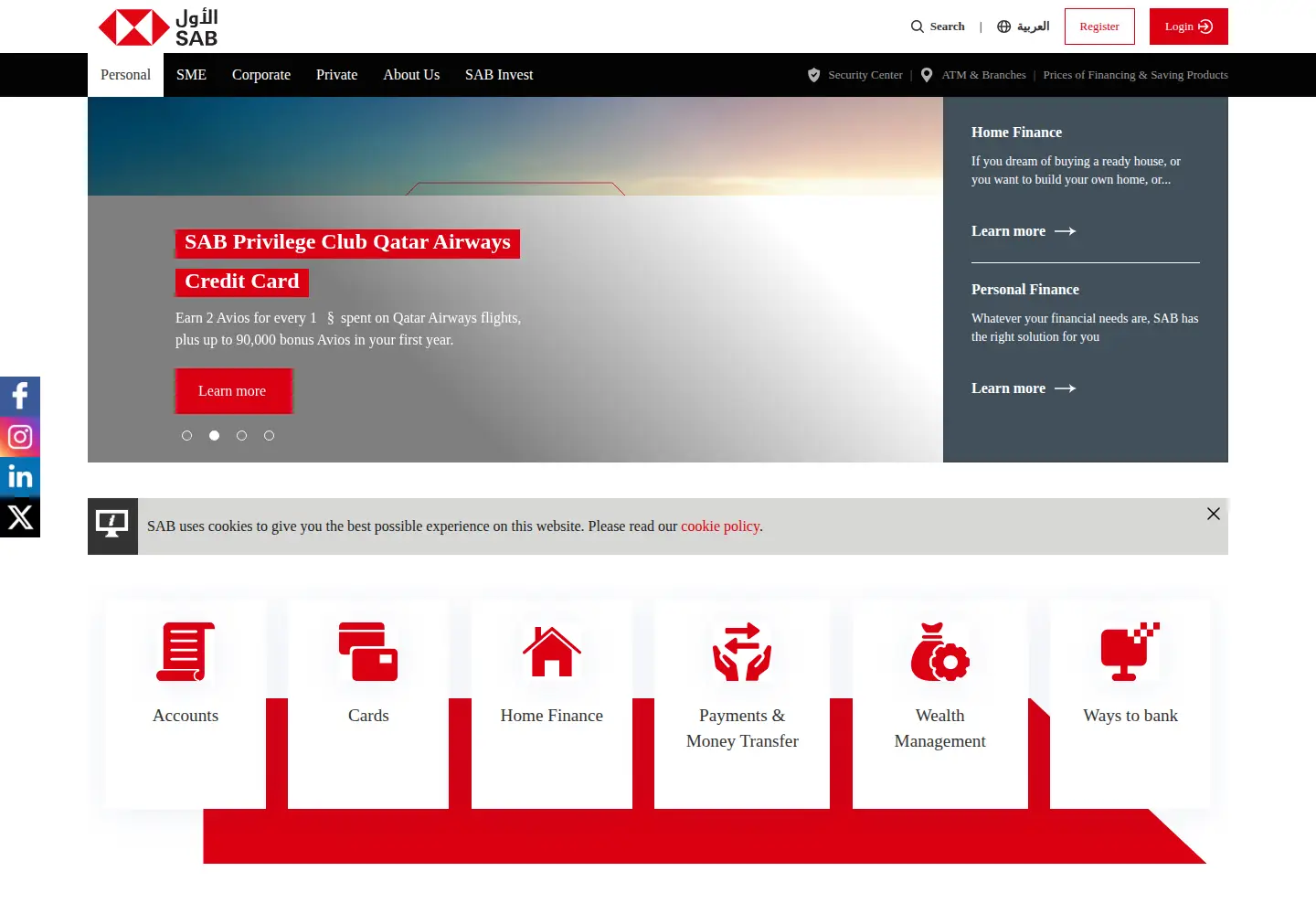
Task: Click the Search text link
Action: [x=948, y=27]
